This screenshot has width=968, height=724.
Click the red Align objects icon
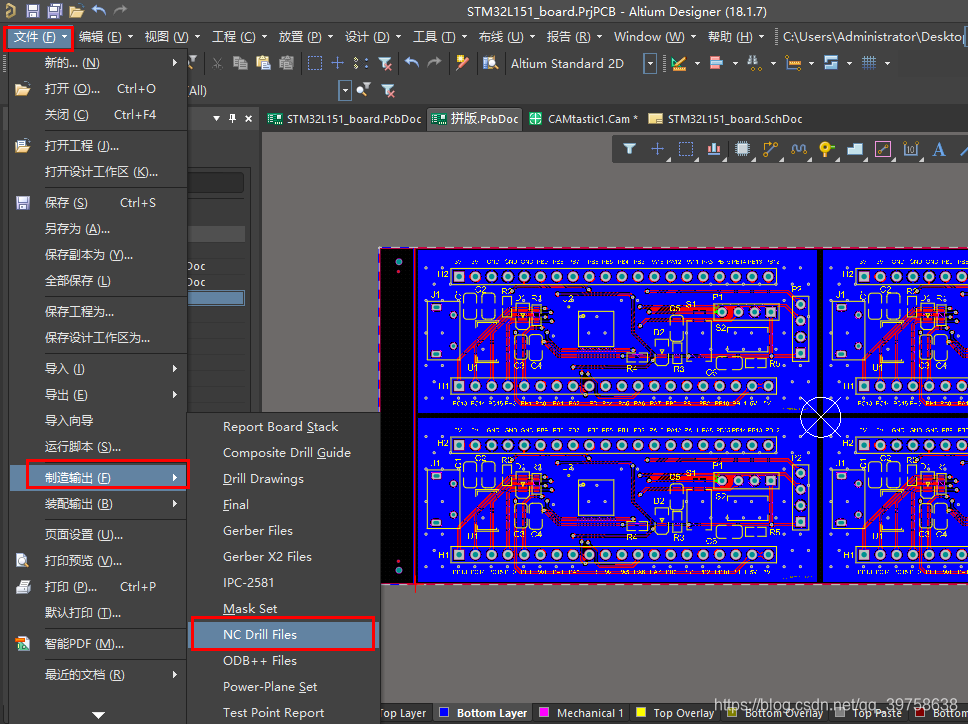[x=716, y=63]
